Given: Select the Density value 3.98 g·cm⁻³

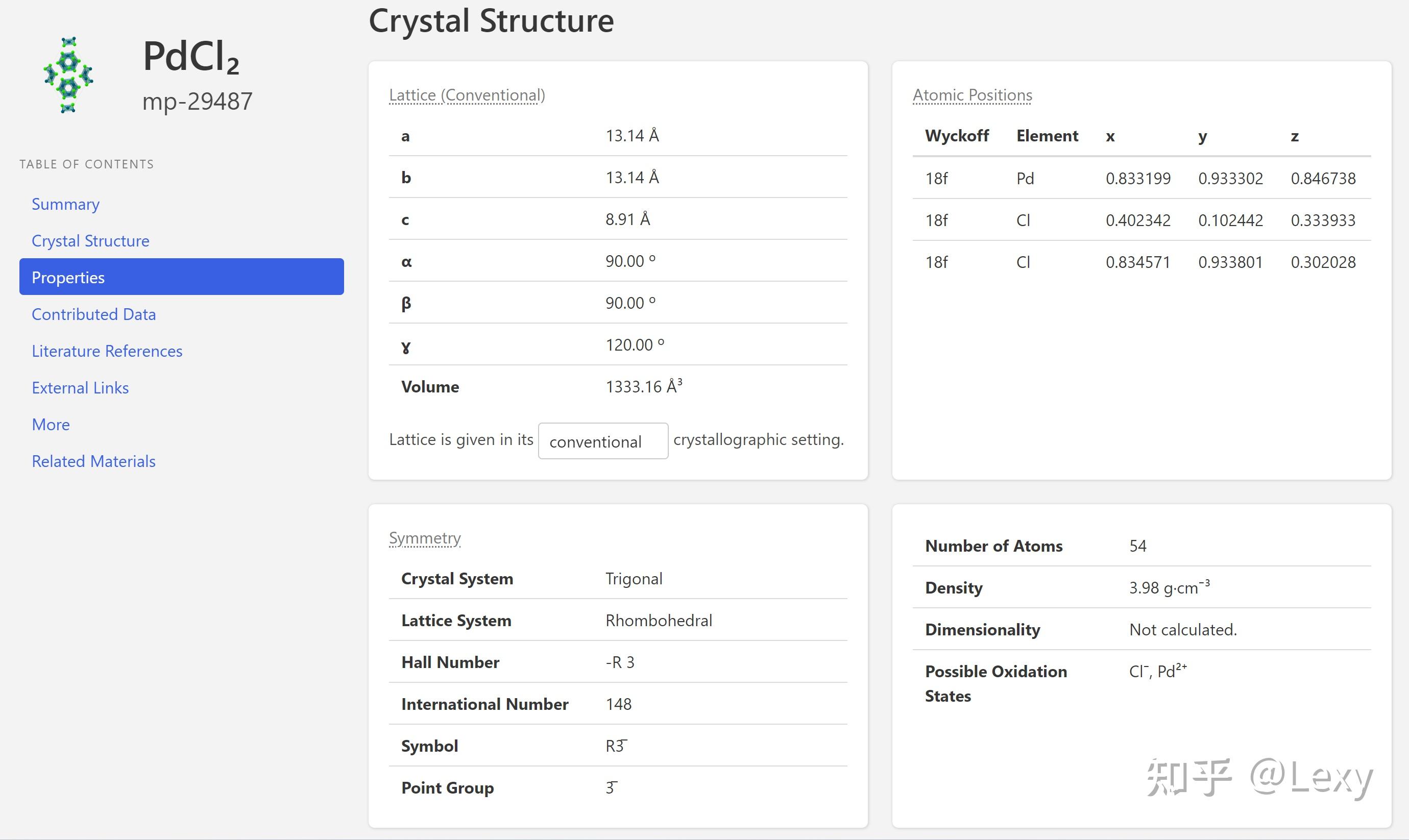Looking at the screenshot, I should pos(1169,587).
